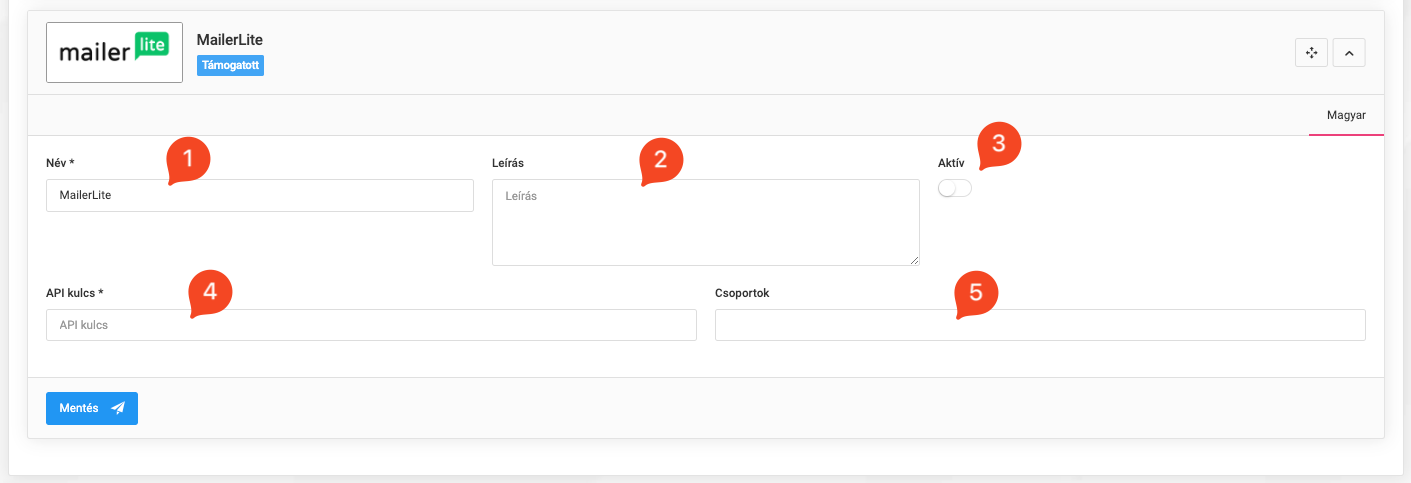Click the move panel arrows icon
Viewport: 1411px width, 483px height.
pos(1311,53)
